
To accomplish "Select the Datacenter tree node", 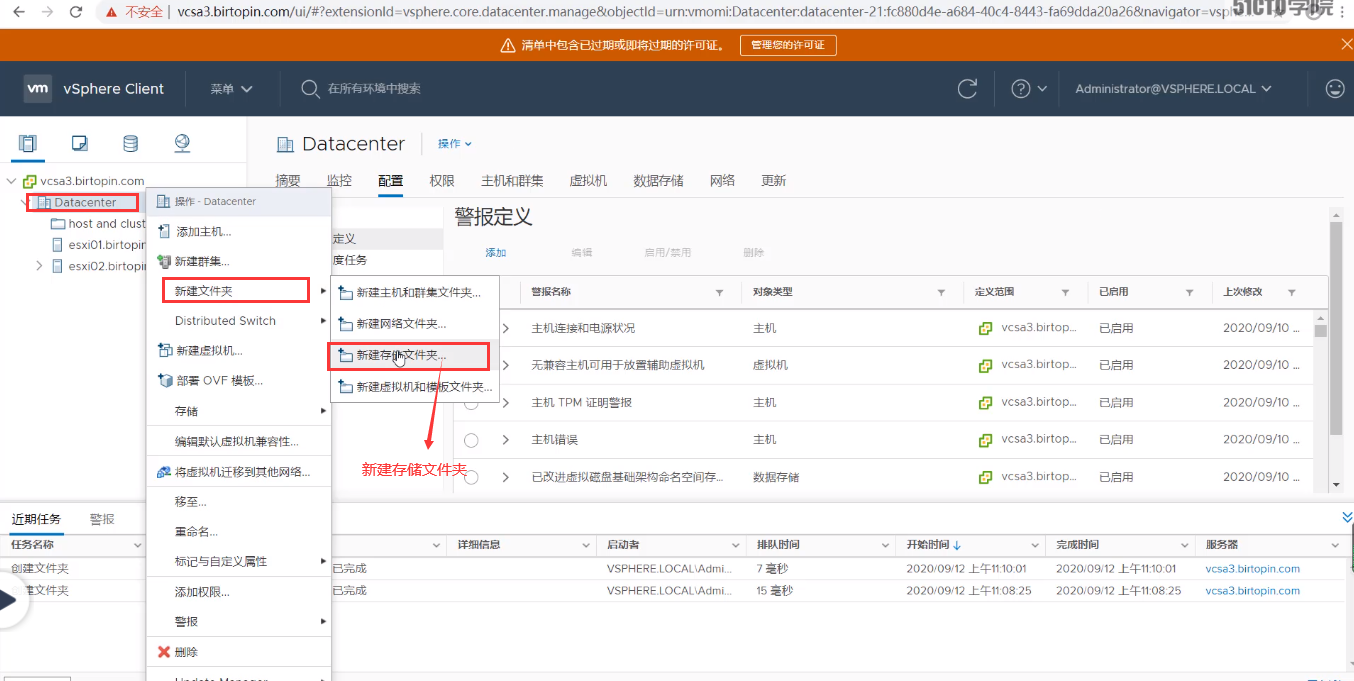I will 85,202.
